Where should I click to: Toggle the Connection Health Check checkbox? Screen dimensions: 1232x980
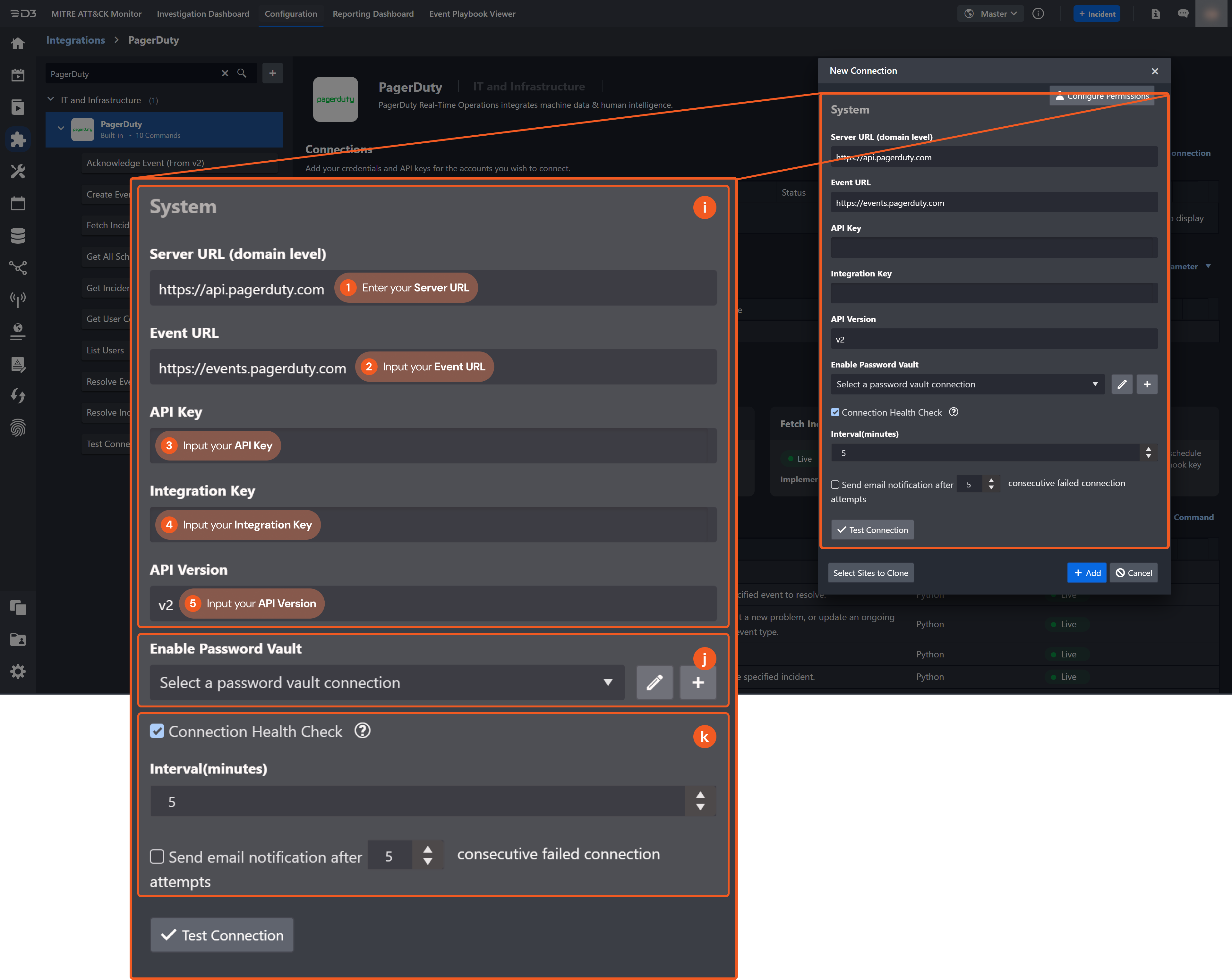pyautogui.click(x=835, y=412)
